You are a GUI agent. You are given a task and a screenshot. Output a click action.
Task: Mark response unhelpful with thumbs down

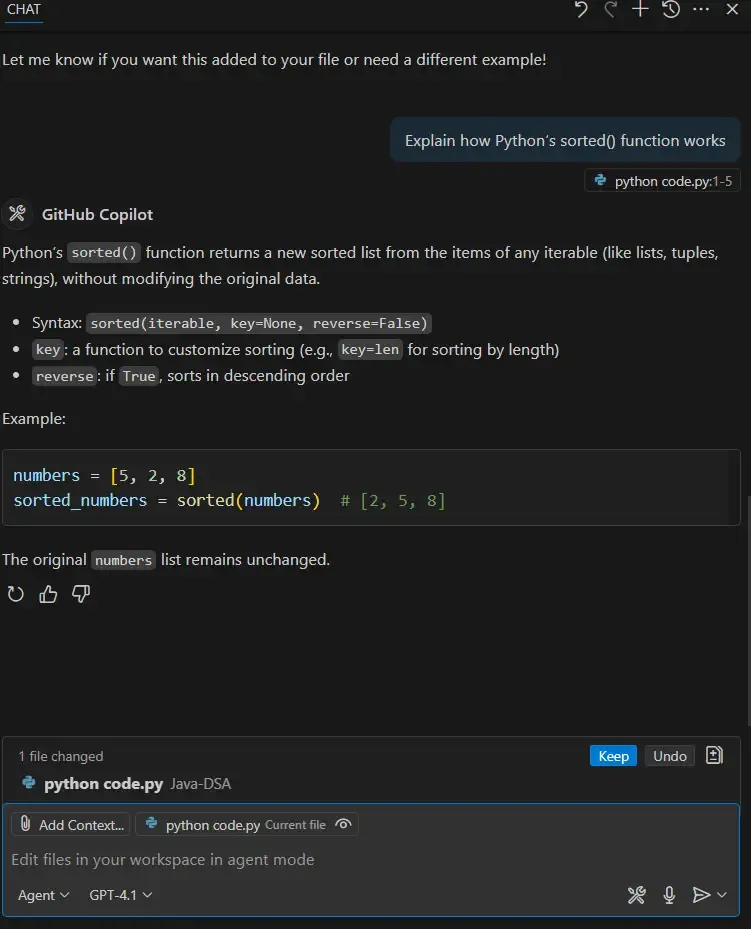[81, 594]
